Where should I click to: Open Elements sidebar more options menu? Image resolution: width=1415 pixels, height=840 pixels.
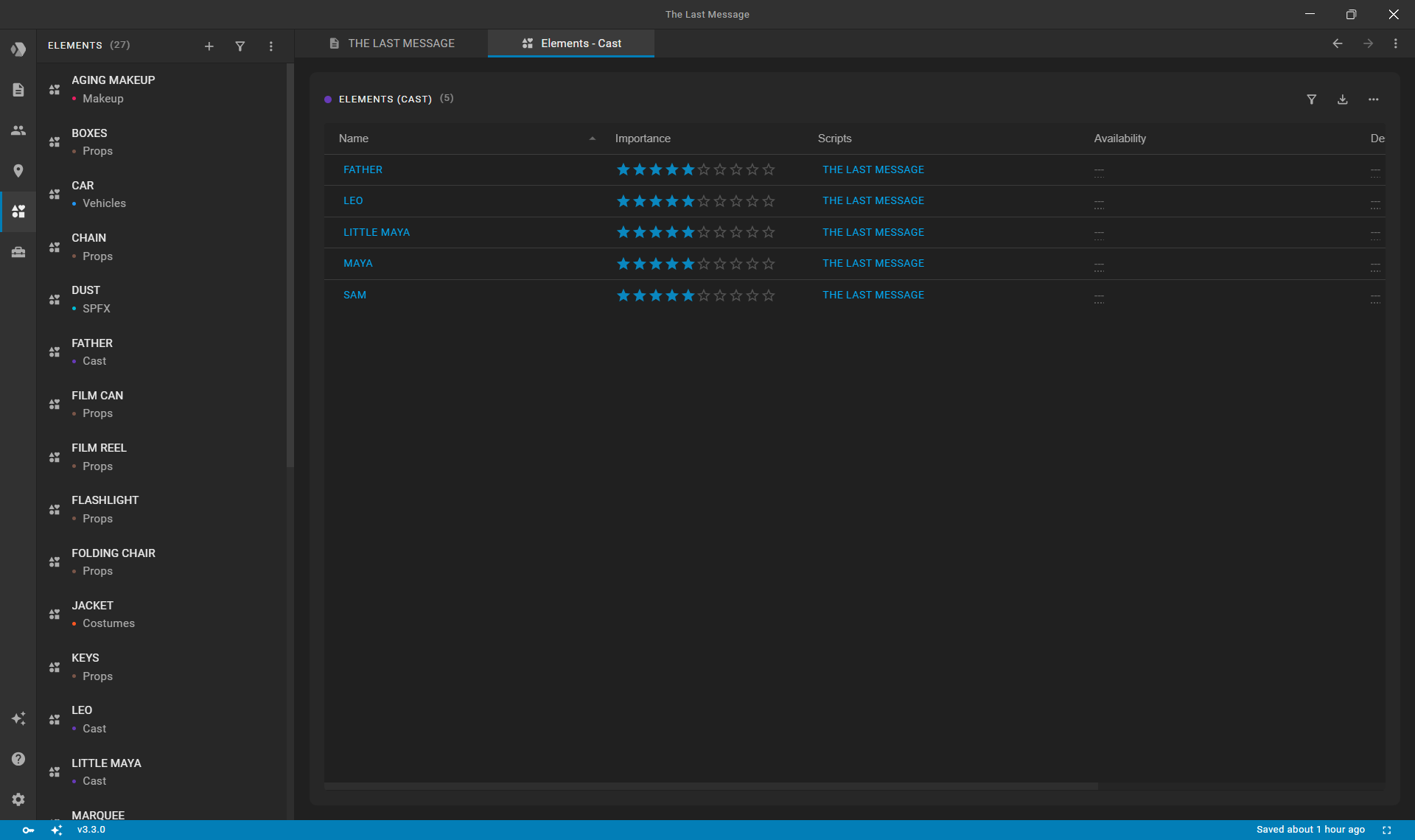[x=271, y=46]
